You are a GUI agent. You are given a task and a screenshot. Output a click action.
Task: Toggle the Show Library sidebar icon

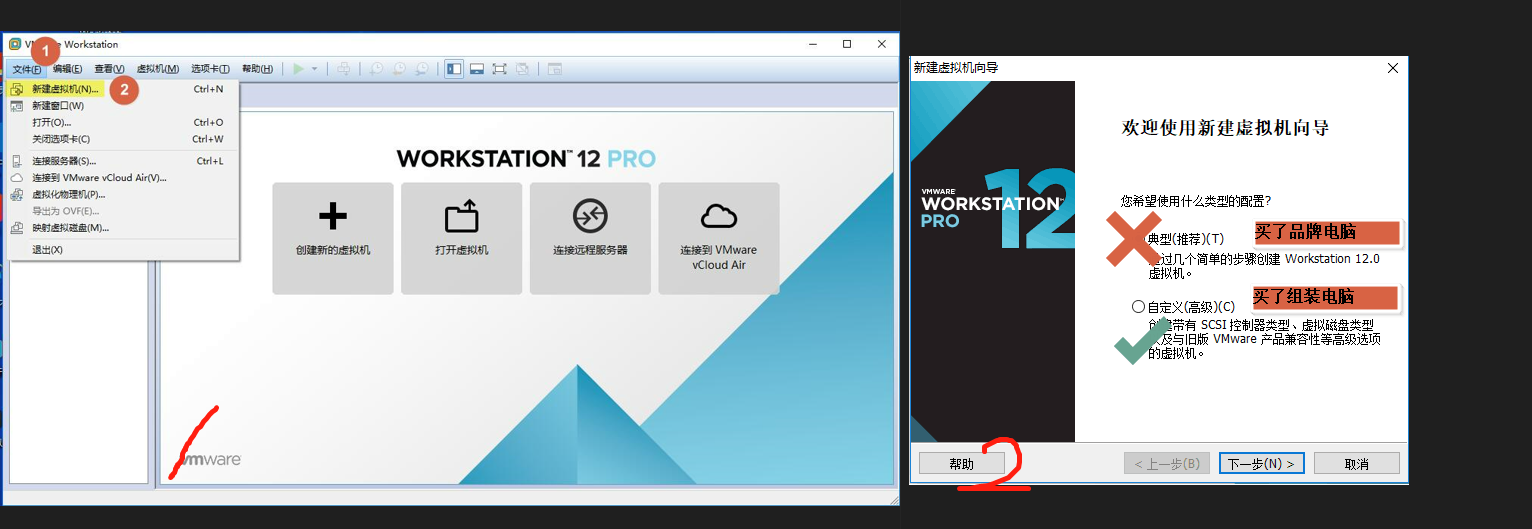pyautogui.click(x=454, y=69)
